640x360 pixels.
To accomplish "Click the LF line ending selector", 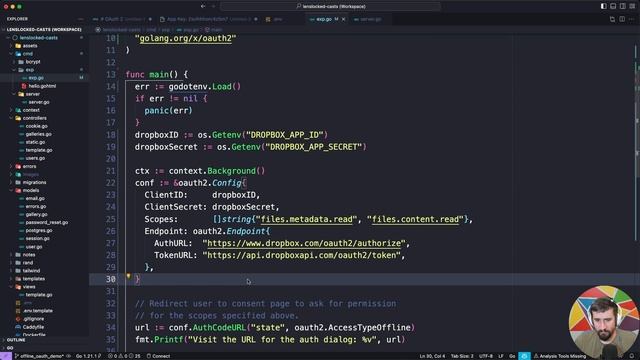I will pyautogui.click(x=501, y=356).
